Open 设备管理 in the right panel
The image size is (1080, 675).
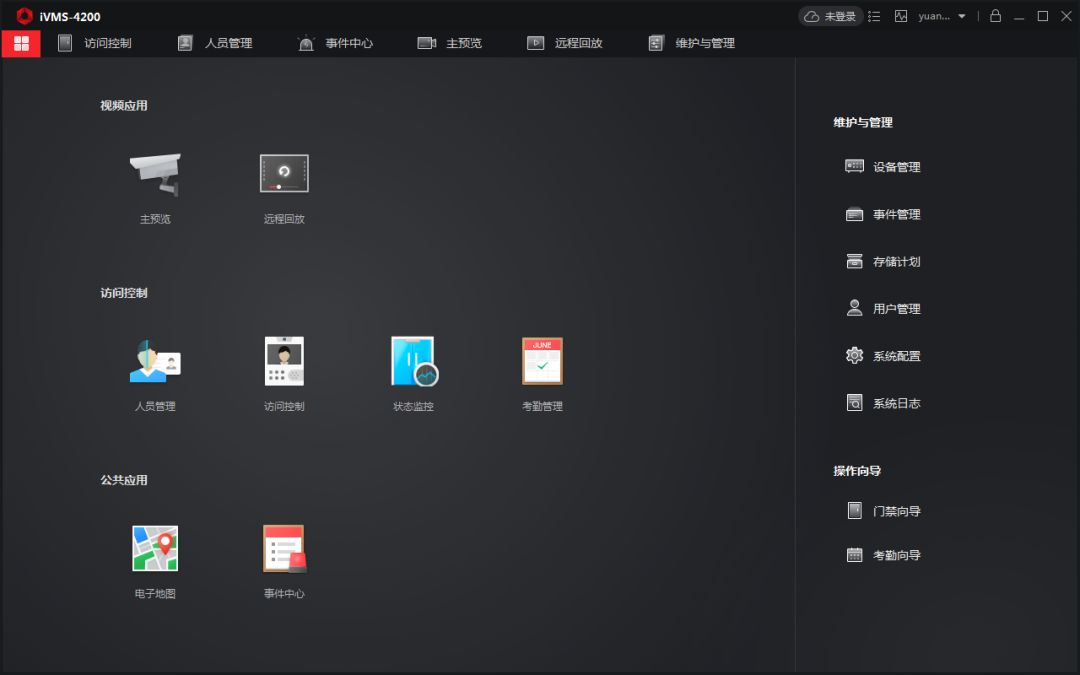pyautogui.click(x=883, y=167)
